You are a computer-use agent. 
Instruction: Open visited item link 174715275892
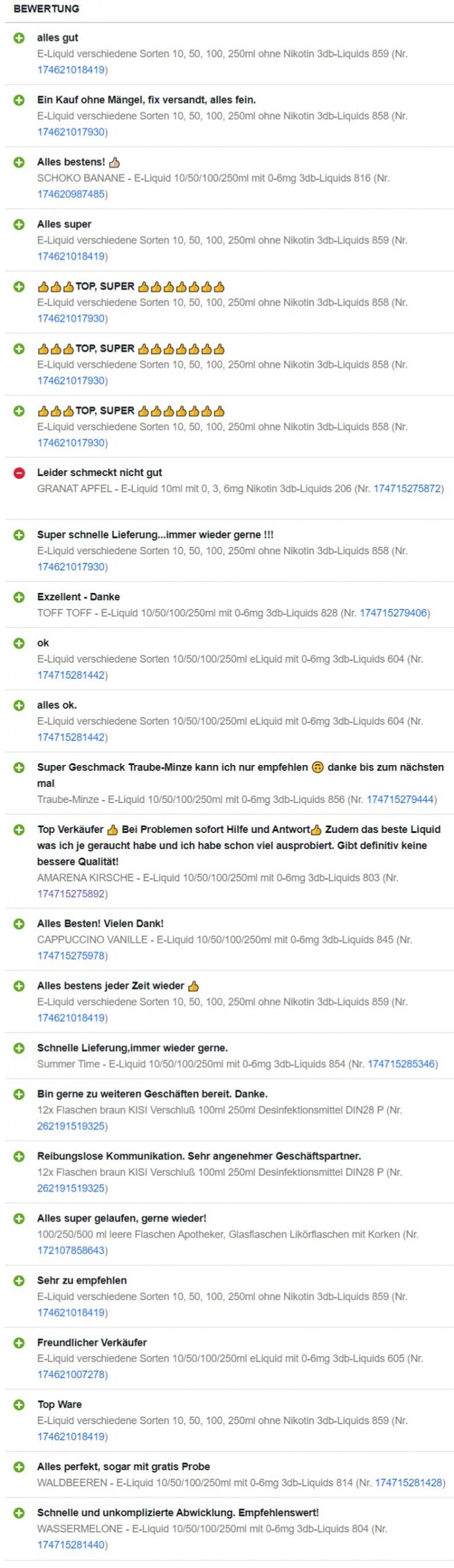pyautogui.click(x=70, y=894)
